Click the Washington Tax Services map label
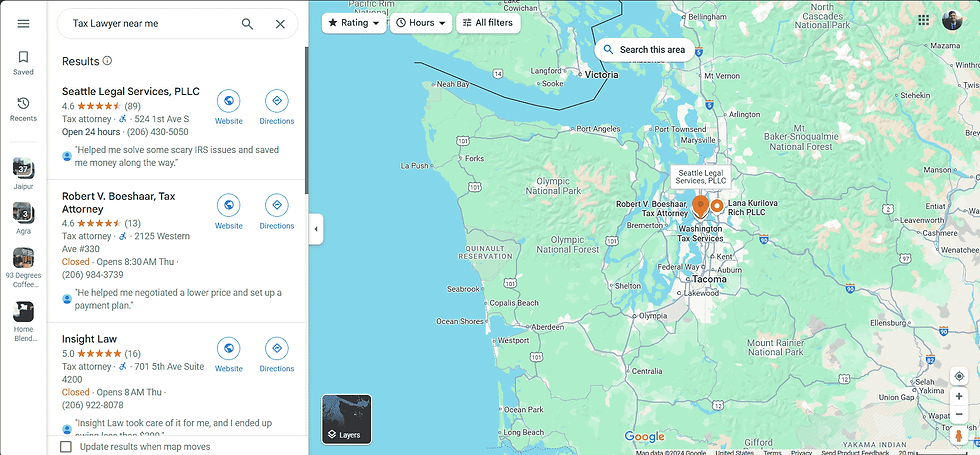 point(701,234)
